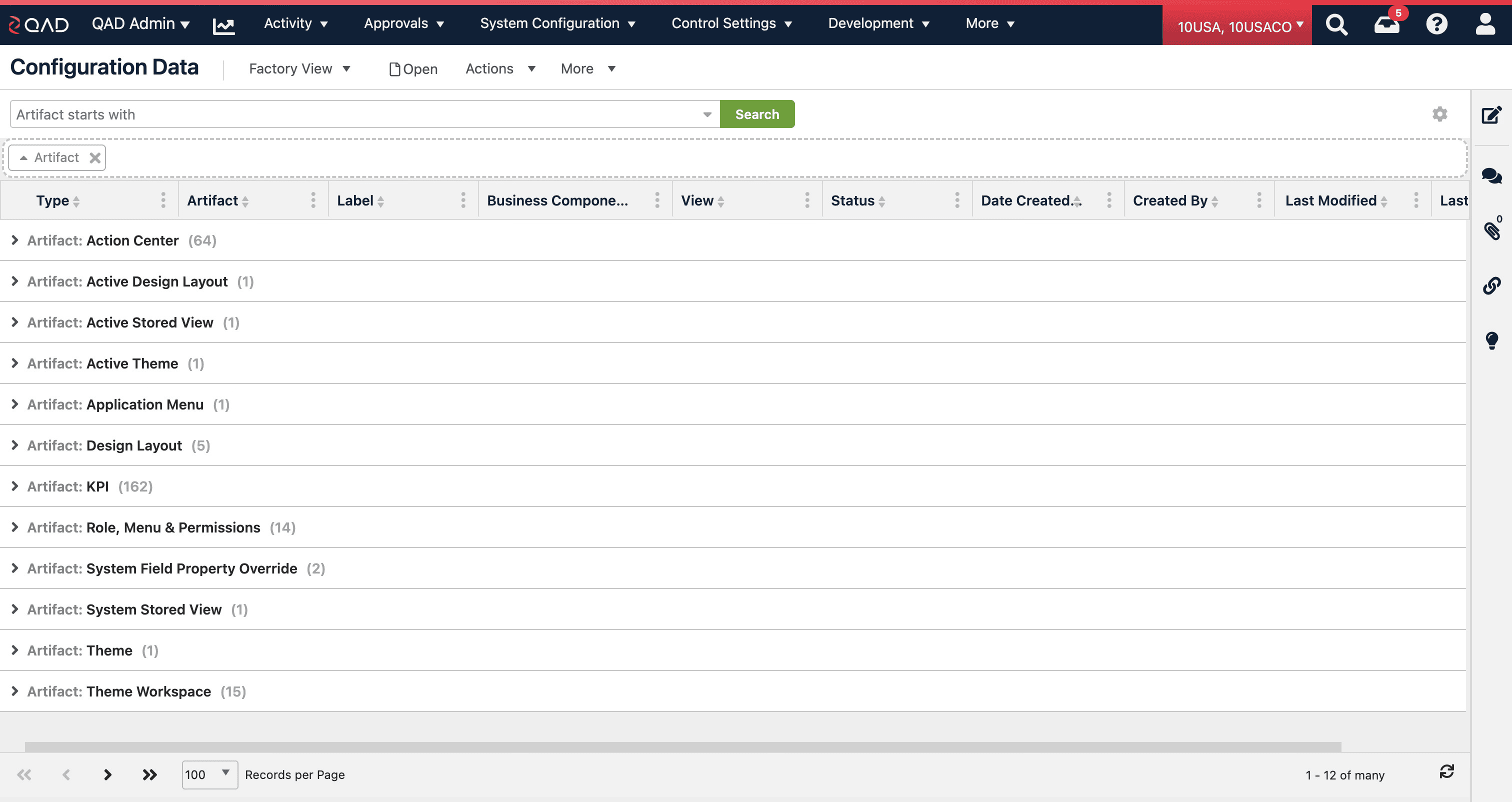Remove the Artifact grouping chip
The width and height of the screenshot is (1512, 802).
click(94, 158)
